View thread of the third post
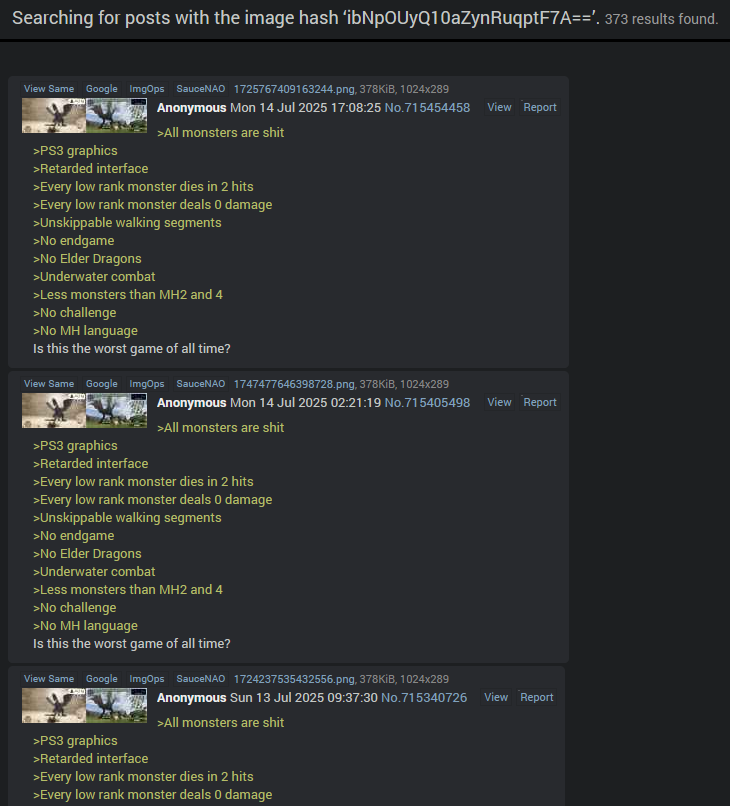730x806 pixels. coord(496,698)
